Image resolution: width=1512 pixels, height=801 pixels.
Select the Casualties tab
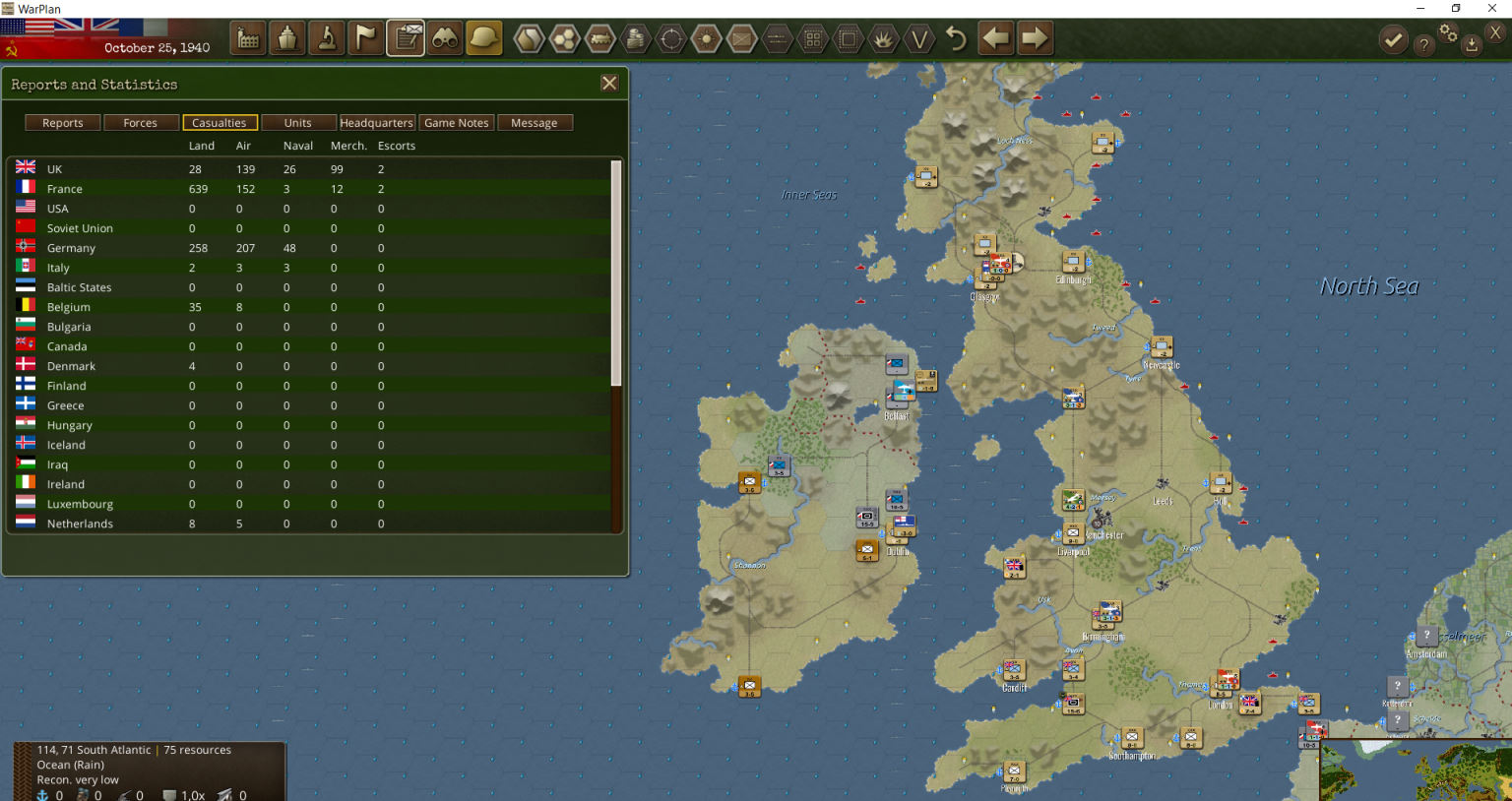point(220,123)
